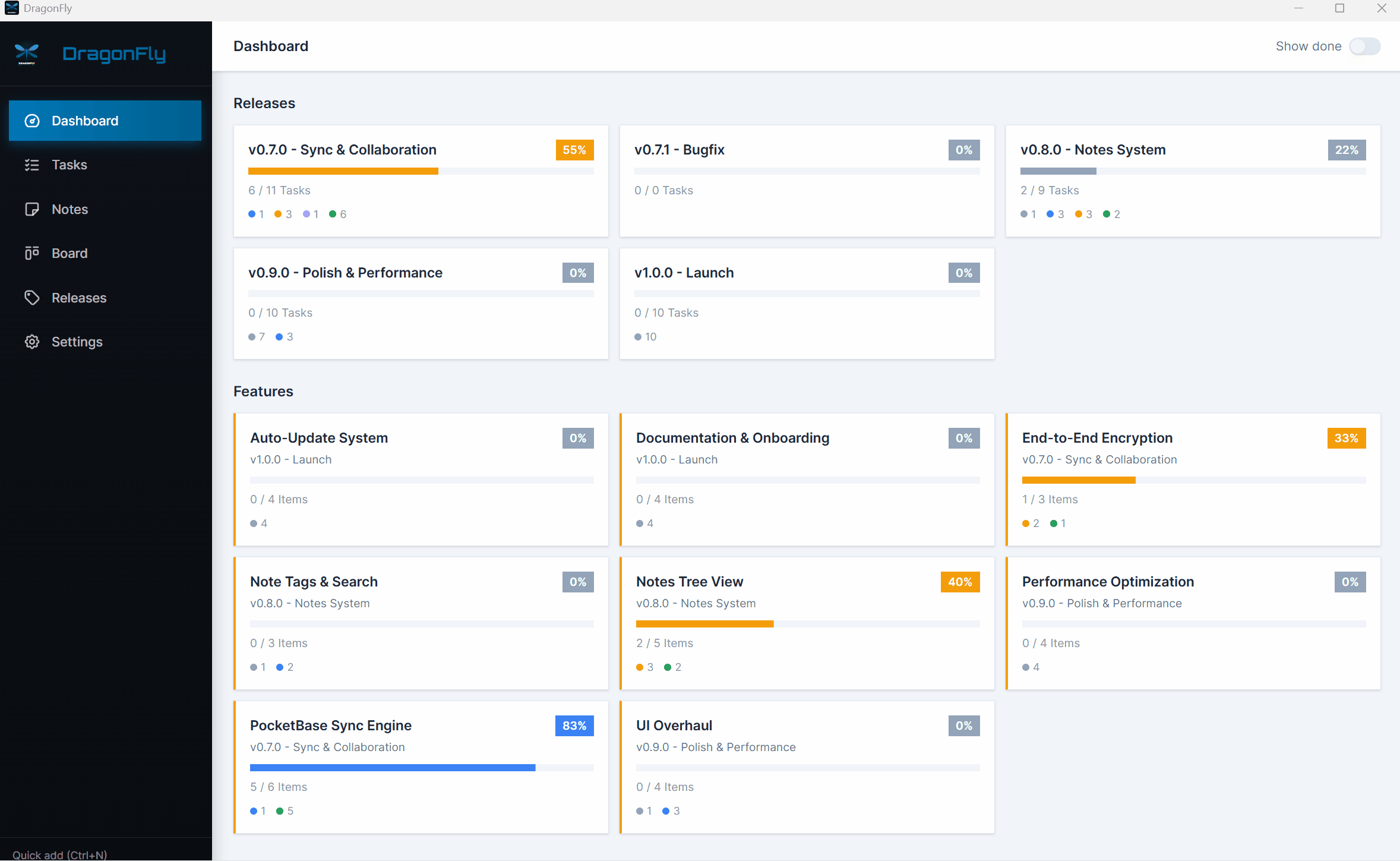Click the Settings gear icon
The height and width of the screenshot is (861, 1400).
(x=32, y=342)
